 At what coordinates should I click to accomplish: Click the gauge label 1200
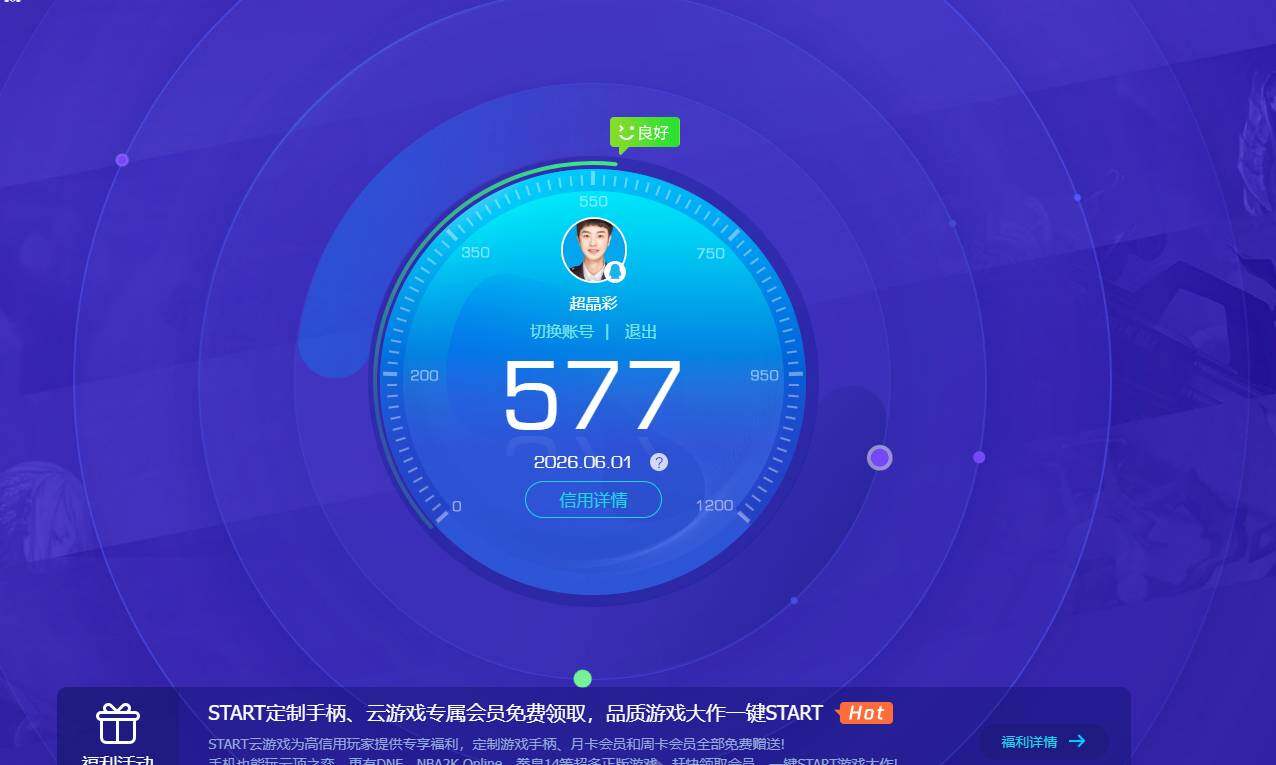click(x=715, y=505)
